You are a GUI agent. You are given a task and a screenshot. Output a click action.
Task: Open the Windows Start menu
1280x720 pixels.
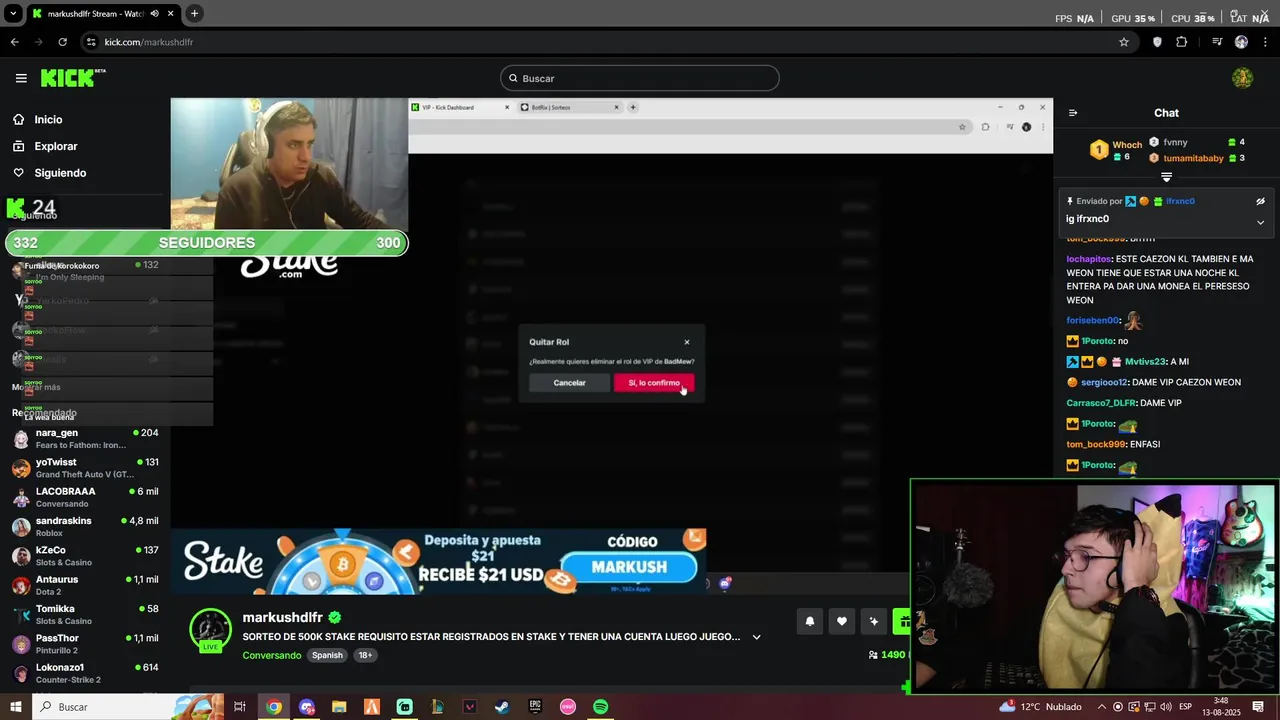click(x=16, y=707)
